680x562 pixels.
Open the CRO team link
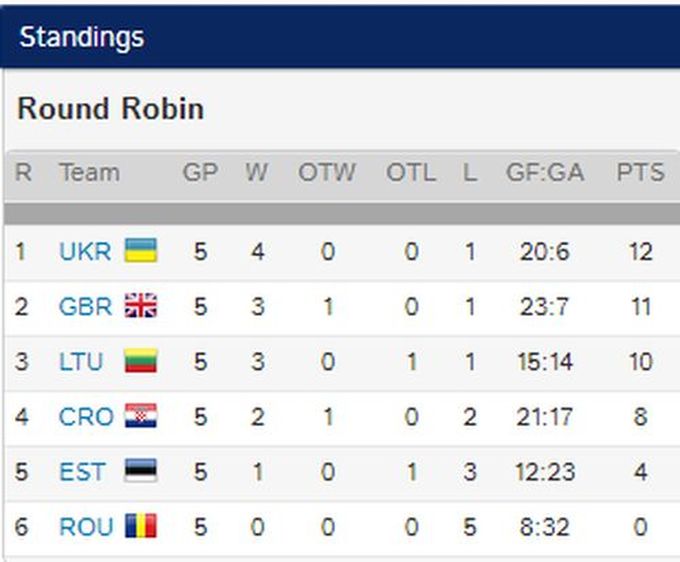pyautogui.click(x=86, y=416)
